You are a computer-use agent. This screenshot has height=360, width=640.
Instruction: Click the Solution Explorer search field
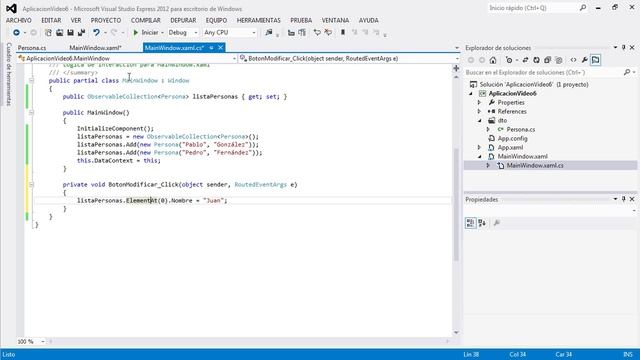[x=545, y=72]
